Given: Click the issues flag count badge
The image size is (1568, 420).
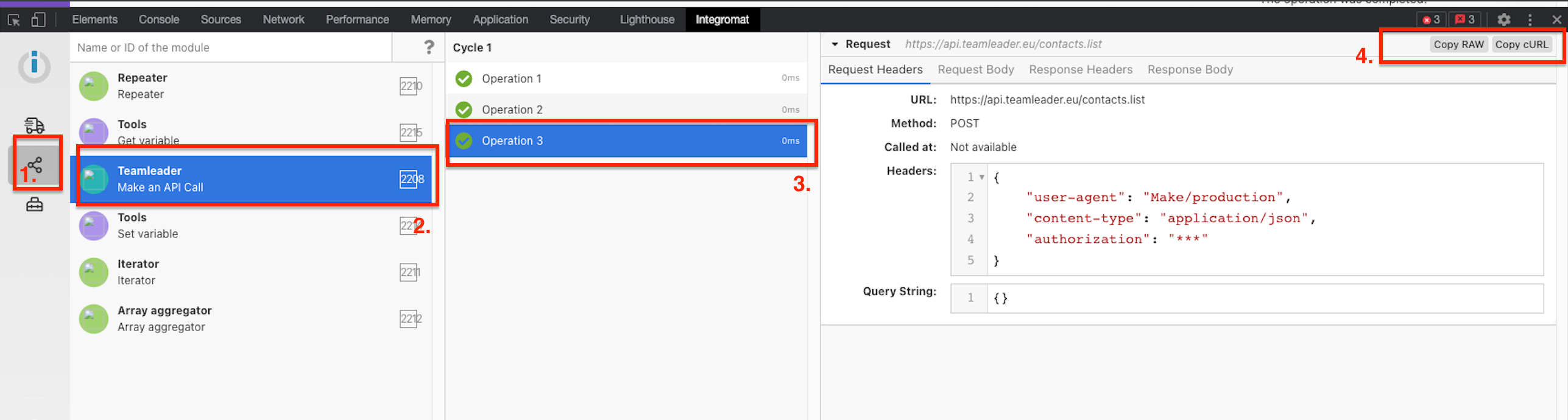Looking at the screenshot, I should [1464, 19].
